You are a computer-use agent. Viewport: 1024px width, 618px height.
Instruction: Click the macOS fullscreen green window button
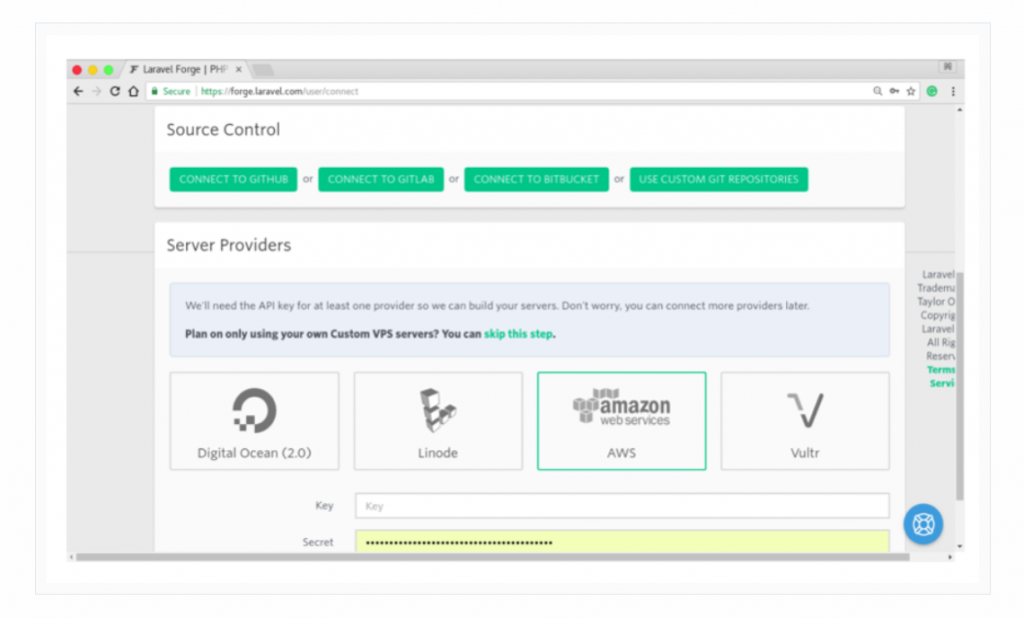pos(108,69)
